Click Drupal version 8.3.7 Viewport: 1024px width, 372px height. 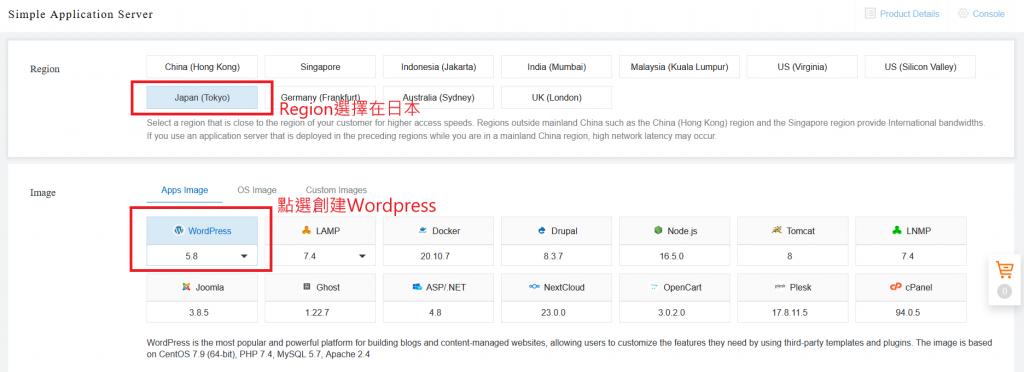556,256
